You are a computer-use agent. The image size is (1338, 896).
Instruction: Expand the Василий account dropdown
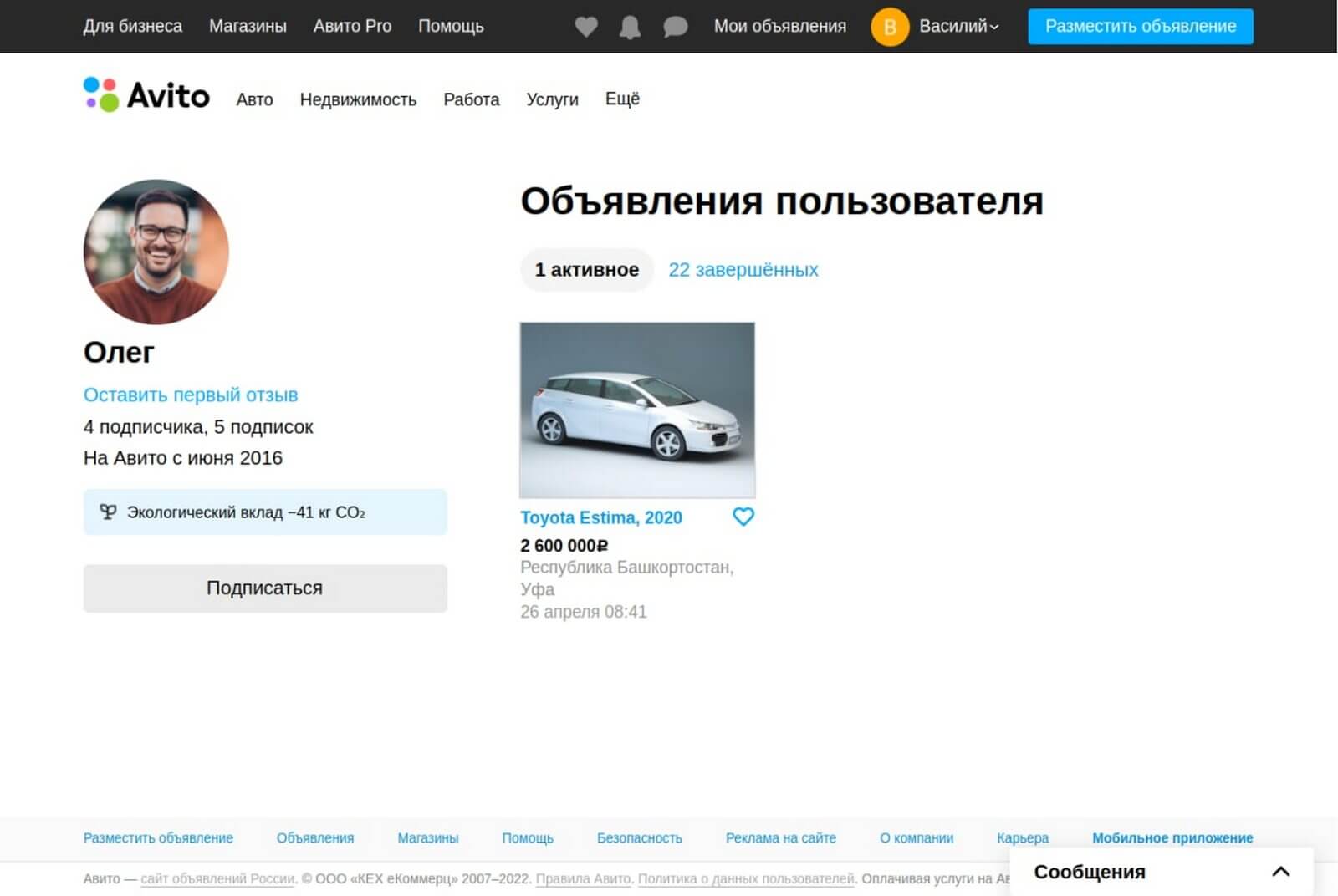click(958, 26)
